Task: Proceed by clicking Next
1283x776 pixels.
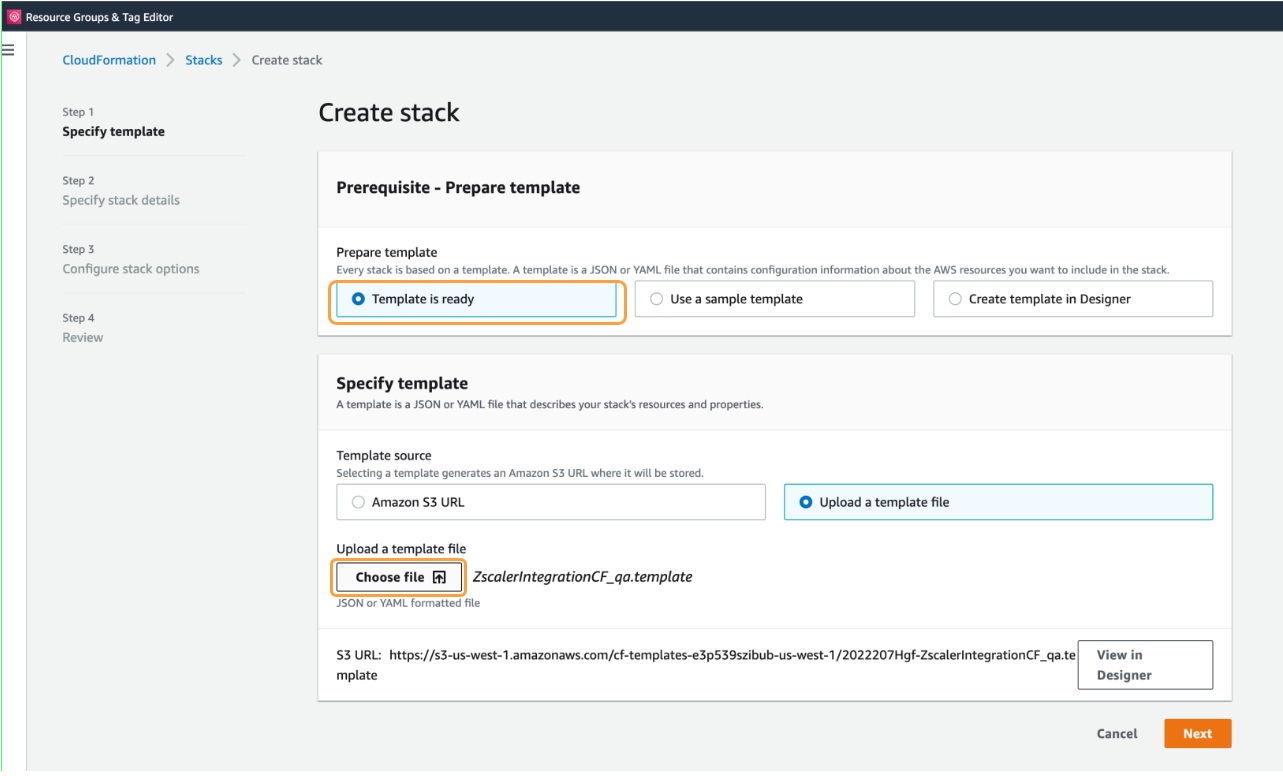Action: click(1197, 733)
